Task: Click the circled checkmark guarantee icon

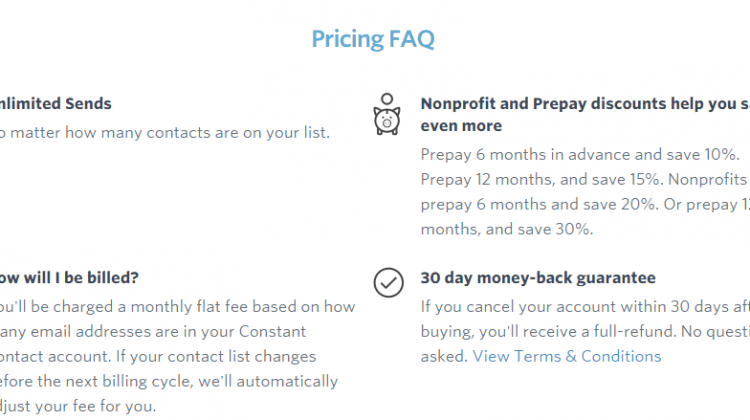Action: point(388,282)
